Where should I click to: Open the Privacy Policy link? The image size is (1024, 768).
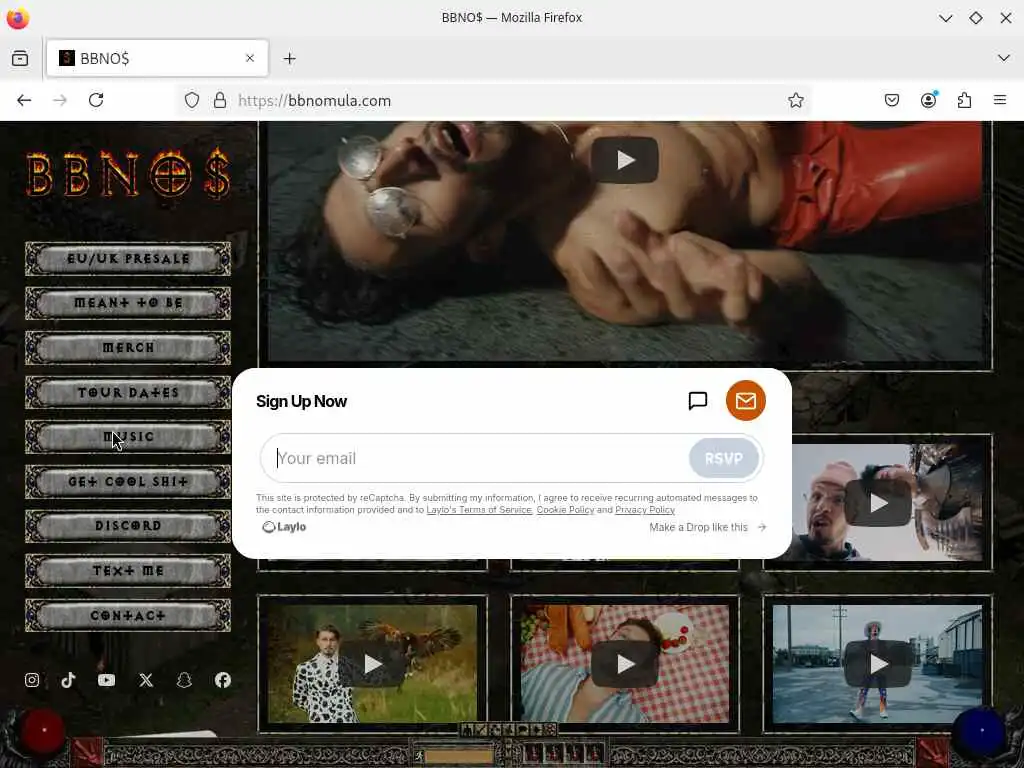[645, 510]
